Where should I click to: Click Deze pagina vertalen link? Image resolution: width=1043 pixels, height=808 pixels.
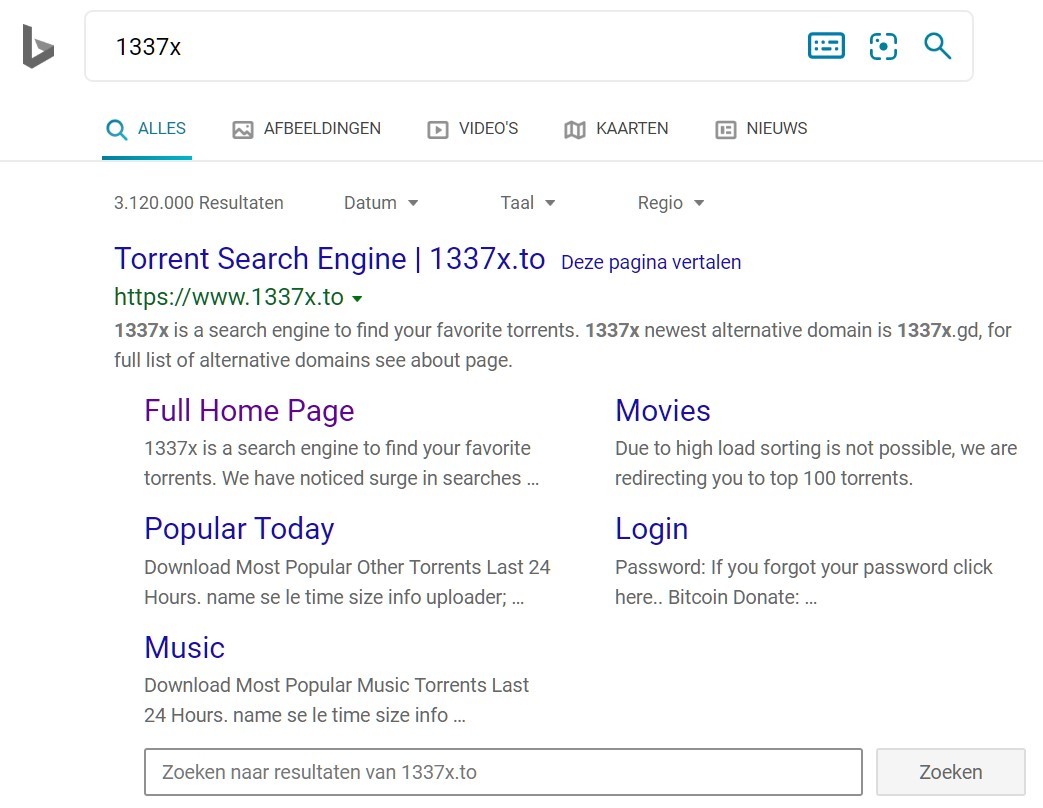[651, 262]
